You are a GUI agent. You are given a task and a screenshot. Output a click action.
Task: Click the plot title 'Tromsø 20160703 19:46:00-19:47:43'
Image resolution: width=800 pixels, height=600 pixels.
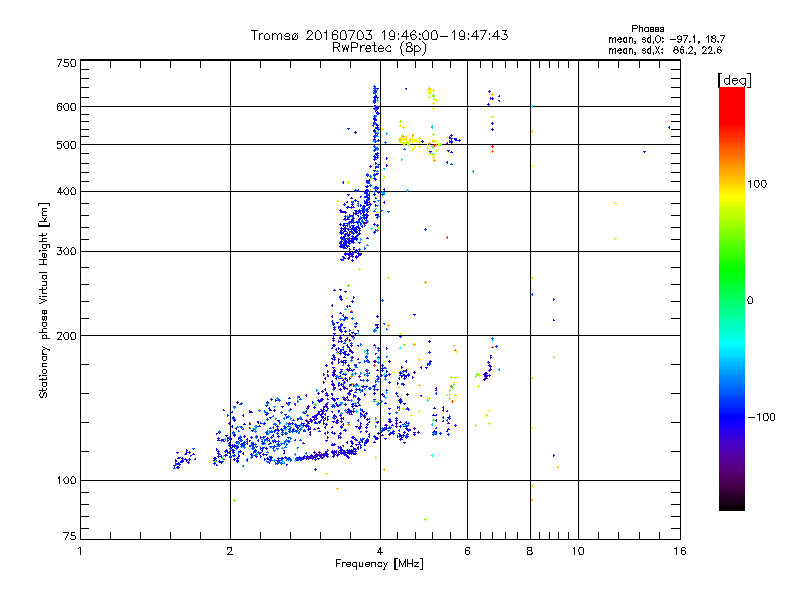[379, 35]
